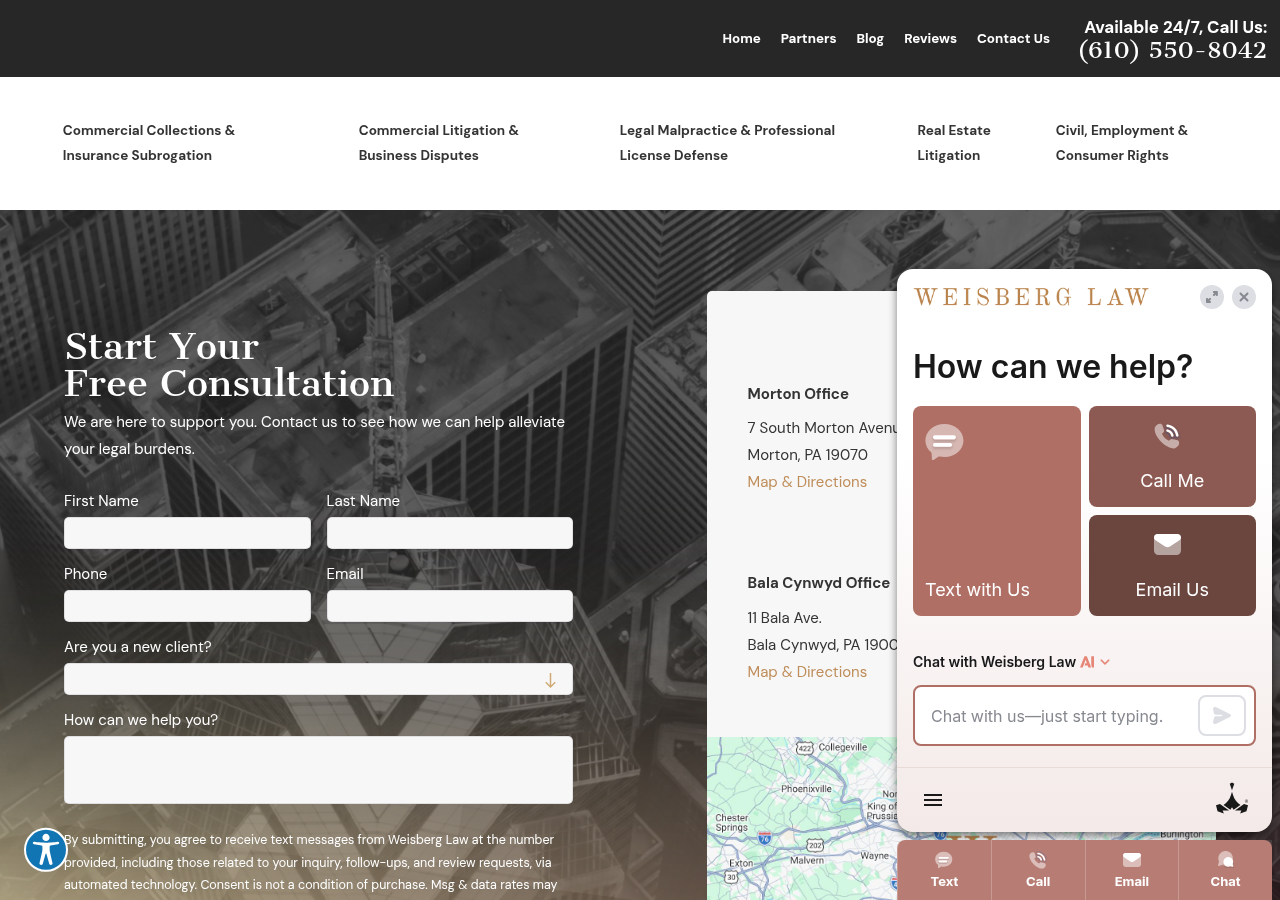The width and height of the screenshot is (1280, 900).
Task: Close the Weisberg Law chat widget
Action: [1244, 297]
